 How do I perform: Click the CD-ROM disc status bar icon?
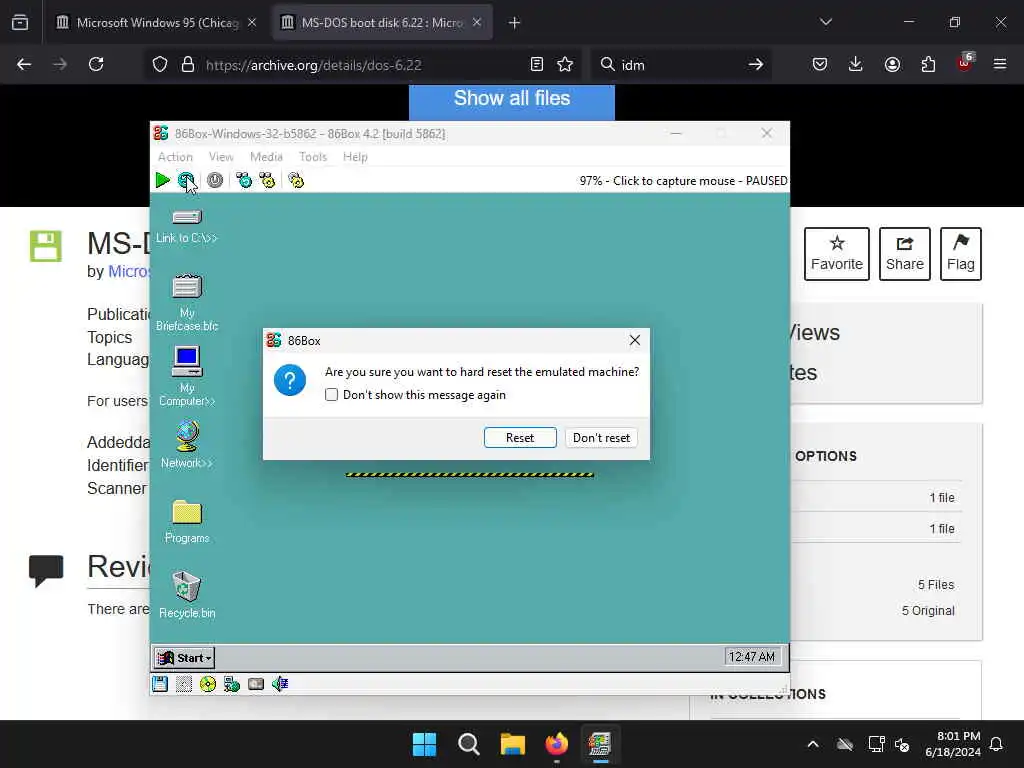pyautogui.click(x=208, y=684)
